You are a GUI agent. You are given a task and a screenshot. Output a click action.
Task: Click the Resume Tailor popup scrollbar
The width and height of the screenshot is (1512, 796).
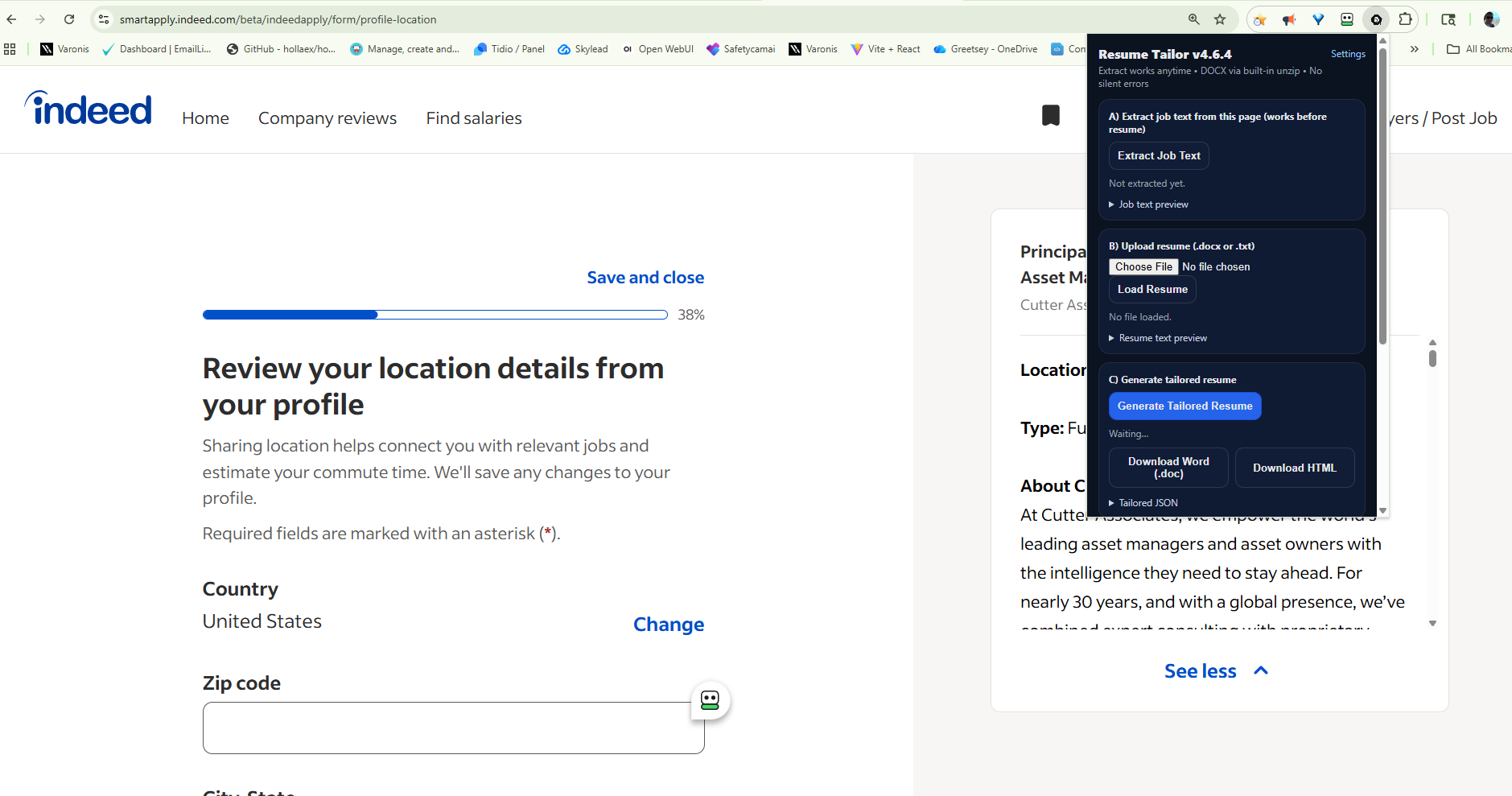1382,196
